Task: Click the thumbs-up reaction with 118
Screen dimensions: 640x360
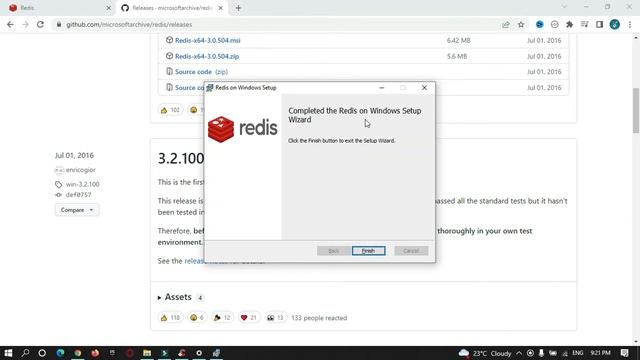Action: pos(170,318)
